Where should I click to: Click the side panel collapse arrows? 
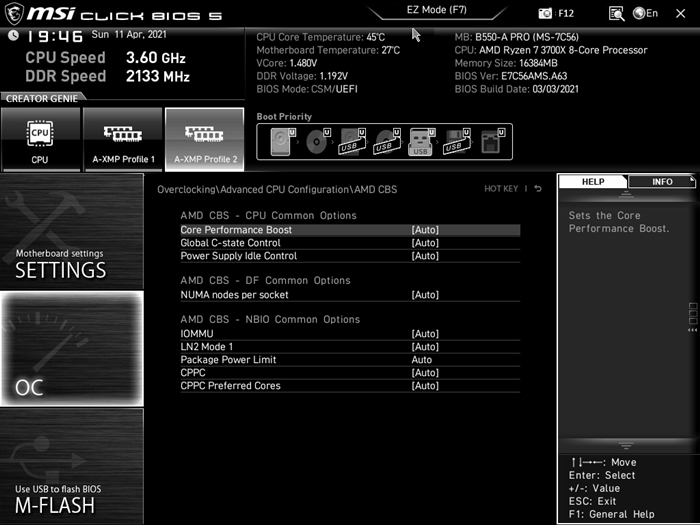(692, 330)
